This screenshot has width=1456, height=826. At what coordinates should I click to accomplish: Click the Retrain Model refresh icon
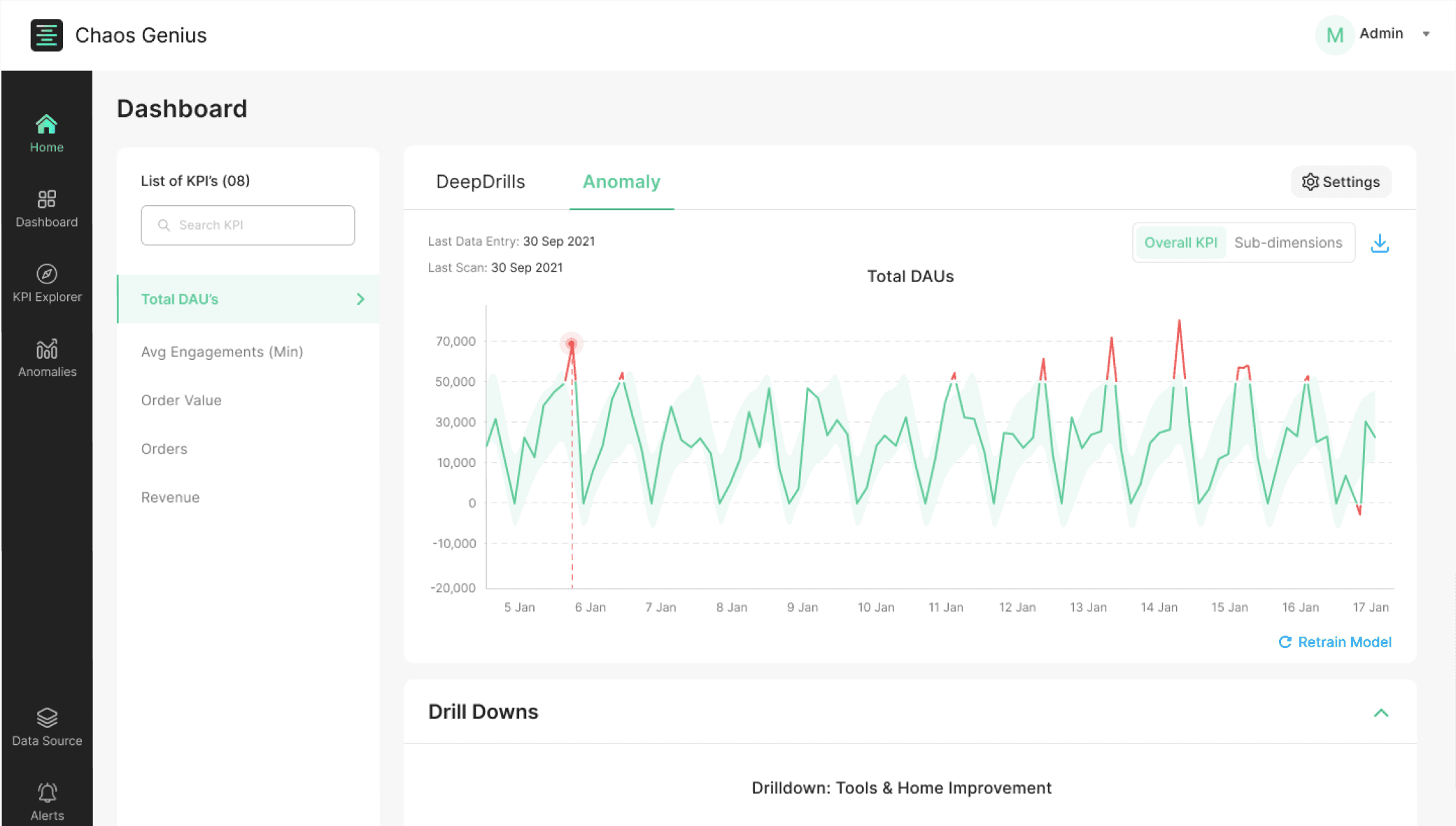[x=1285, y=642]
